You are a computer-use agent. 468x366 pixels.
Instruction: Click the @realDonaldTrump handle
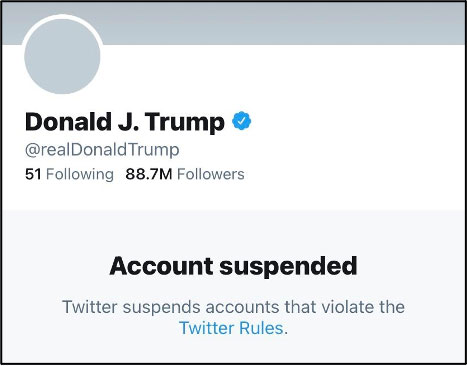(102, 150)
